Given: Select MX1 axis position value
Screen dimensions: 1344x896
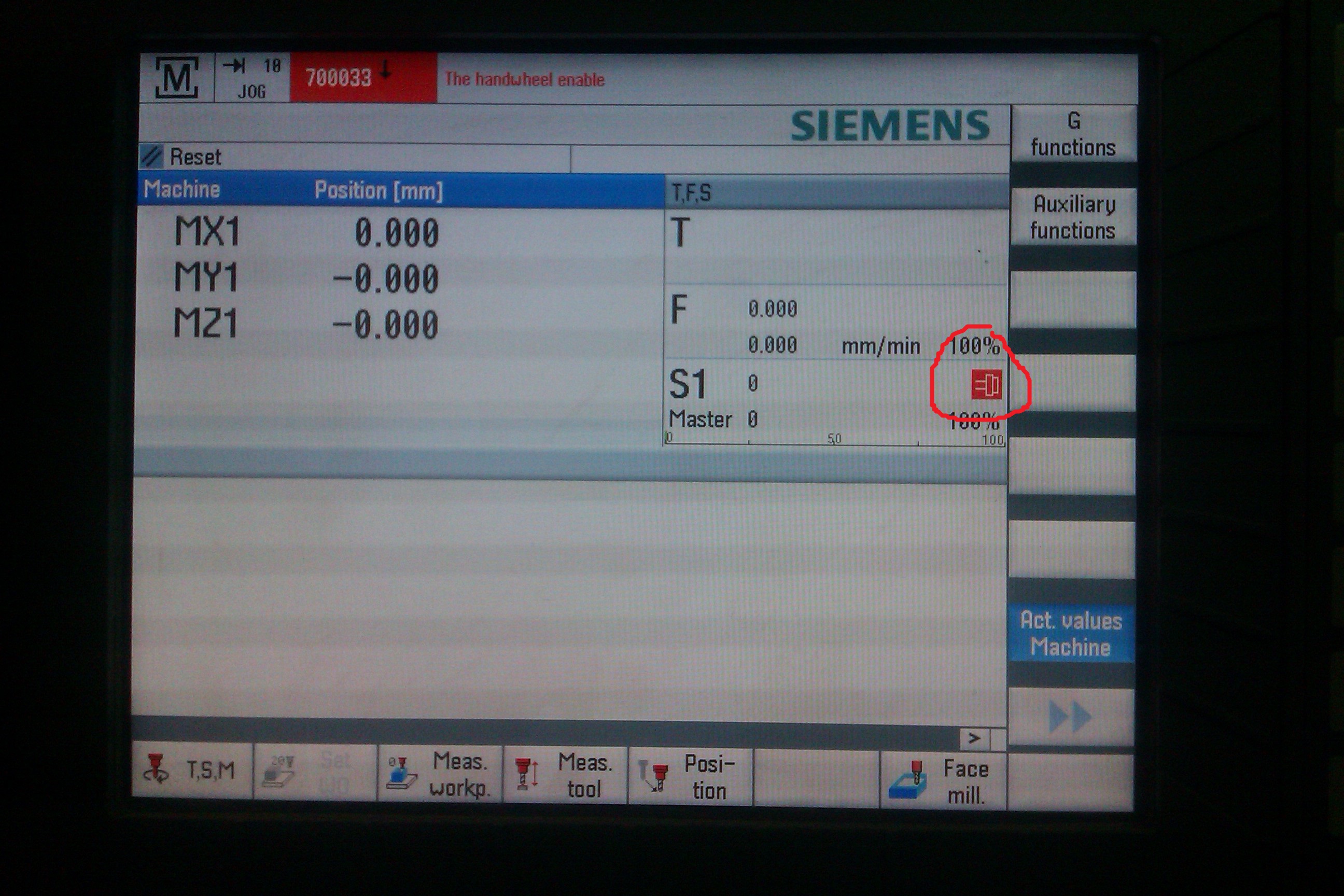Looking at the screenshot, I should pos(396,233).
